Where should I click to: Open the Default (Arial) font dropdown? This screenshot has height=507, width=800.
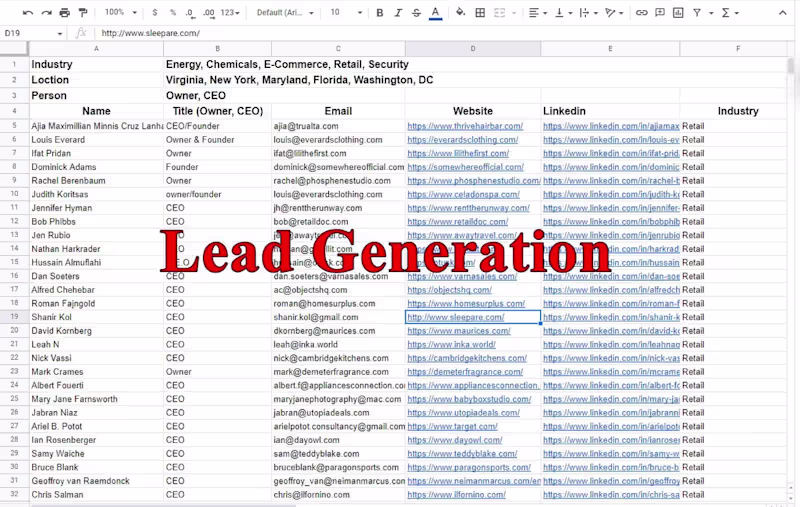coord(285,13)
